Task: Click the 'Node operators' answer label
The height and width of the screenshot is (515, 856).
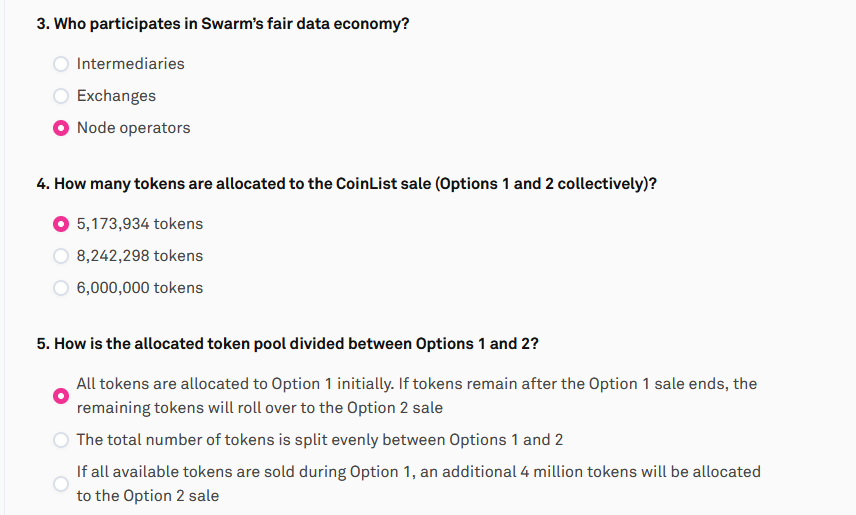Action: tap(134, 128)
